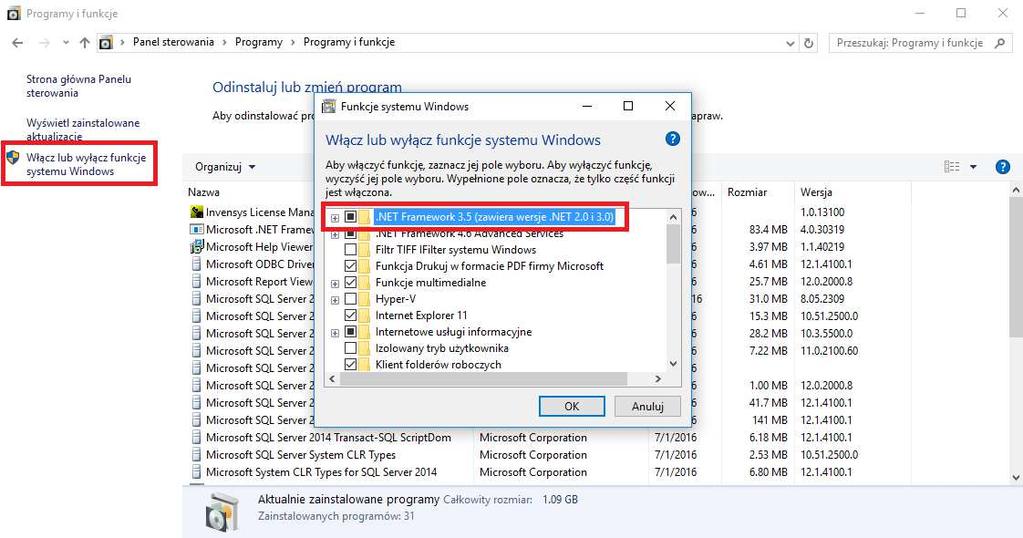The width and height of the screenshot is (1023, 538).
Task: Uncheck Klient folderów roboczych checkbox
Action: [350, 365]
